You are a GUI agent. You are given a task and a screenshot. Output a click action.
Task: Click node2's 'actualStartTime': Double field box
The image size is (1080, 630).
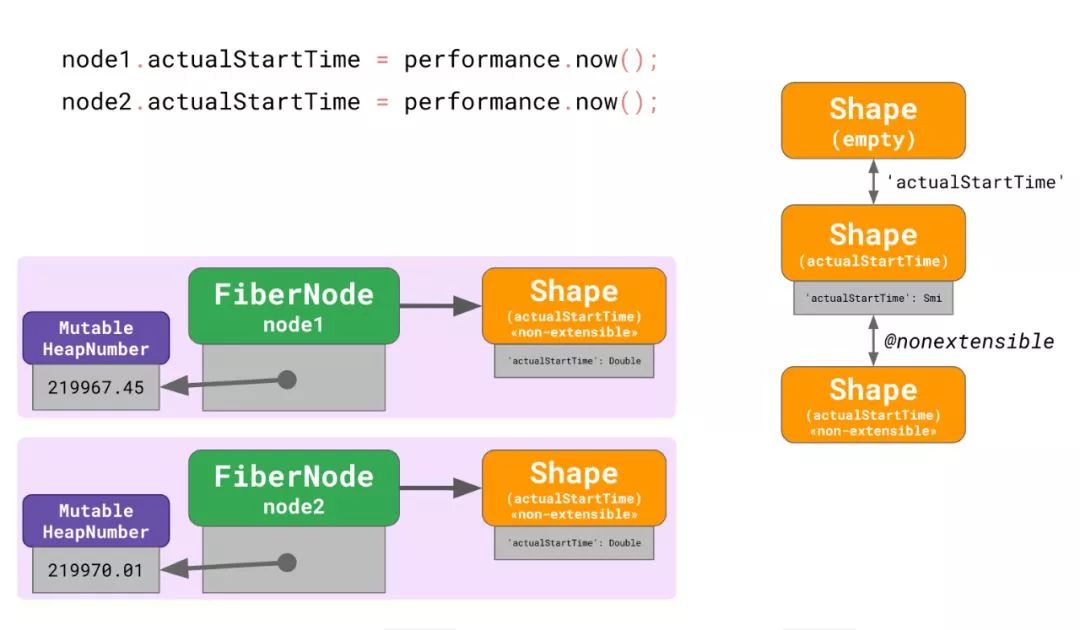574,543
